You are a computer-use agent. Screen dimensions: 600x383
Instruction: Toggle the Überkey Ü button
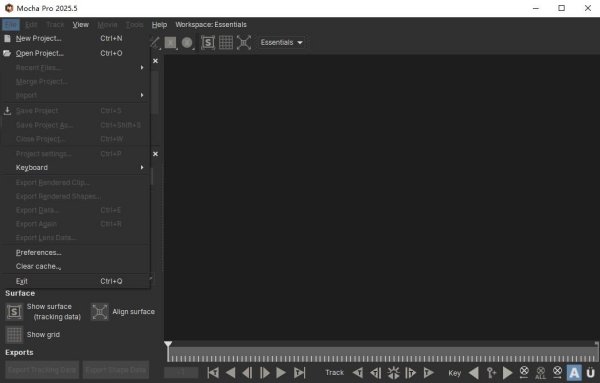pos(591,373)
